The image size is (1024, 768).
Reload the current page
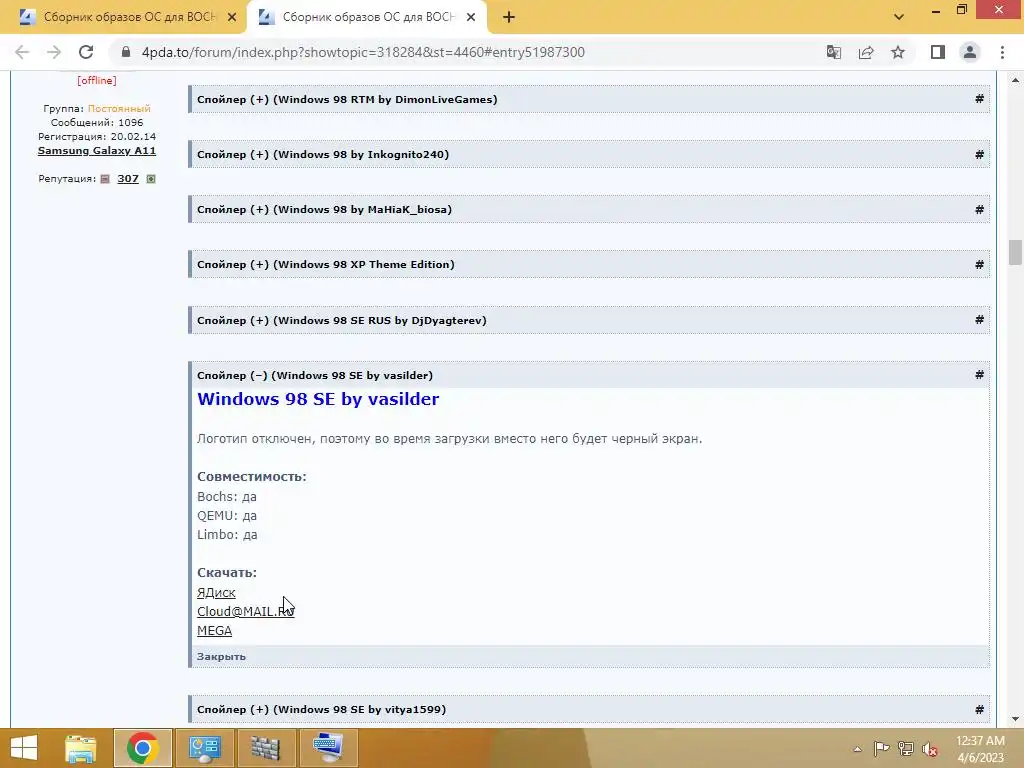[x=86, y=52]
